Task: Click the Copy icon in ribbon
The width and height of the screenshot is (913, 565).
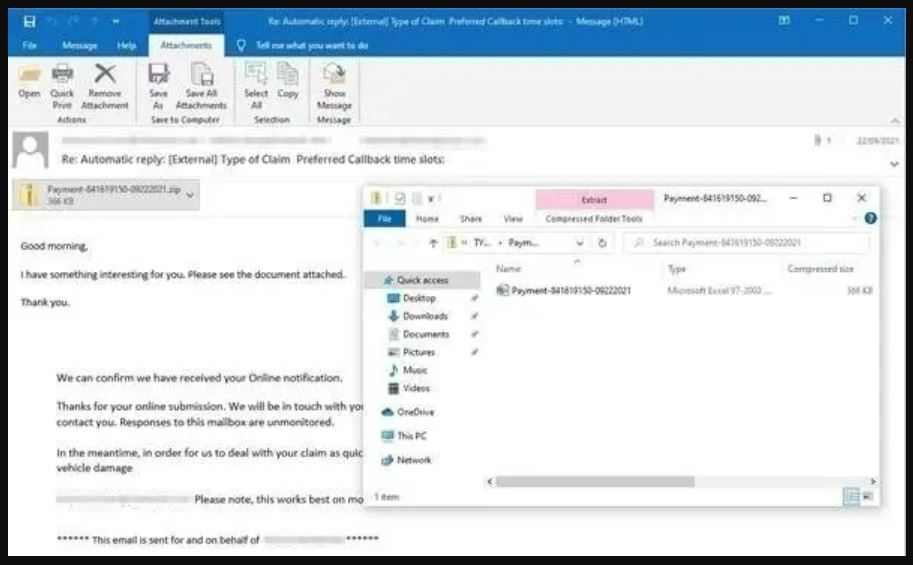Action: tap(288, 78)
